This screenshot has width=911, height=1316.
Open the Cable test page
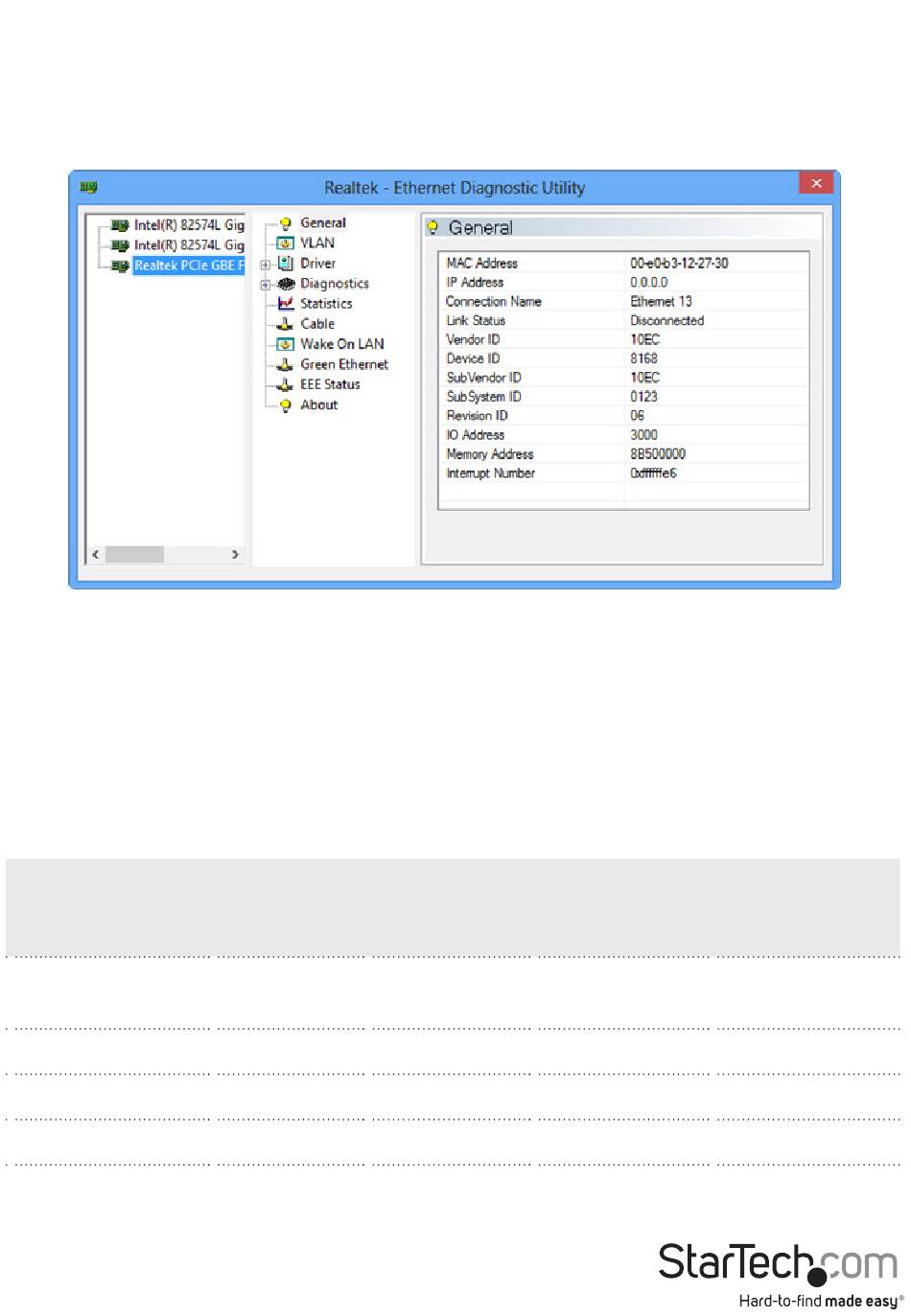click(317, 324)
